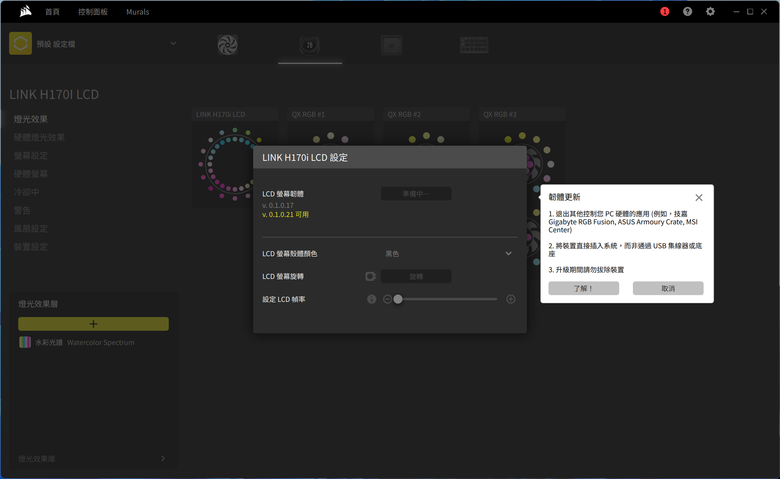The width and height of the screenshot is (780, 479).
Task: Click the 旋轉 rotate button
Action: (x=416, y=276)
